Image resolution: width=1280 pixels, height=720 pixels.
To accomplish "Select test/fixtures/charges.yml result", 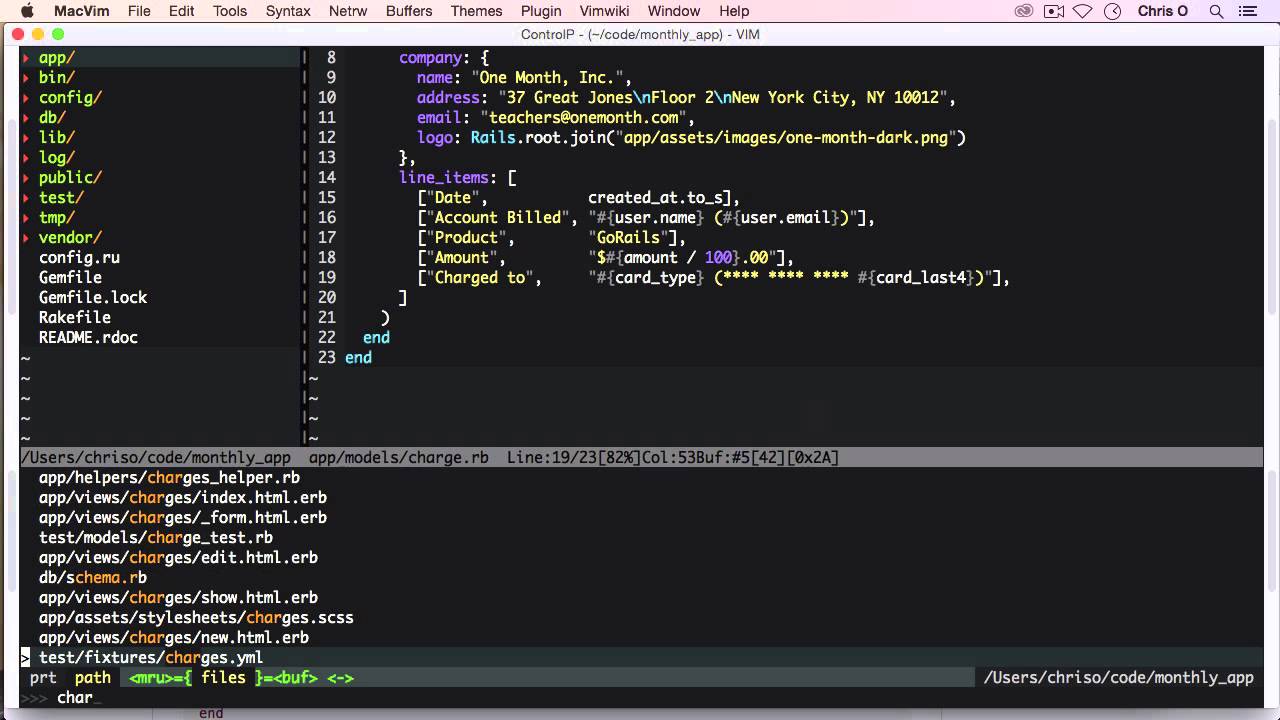I will click(x=151, y=658).
